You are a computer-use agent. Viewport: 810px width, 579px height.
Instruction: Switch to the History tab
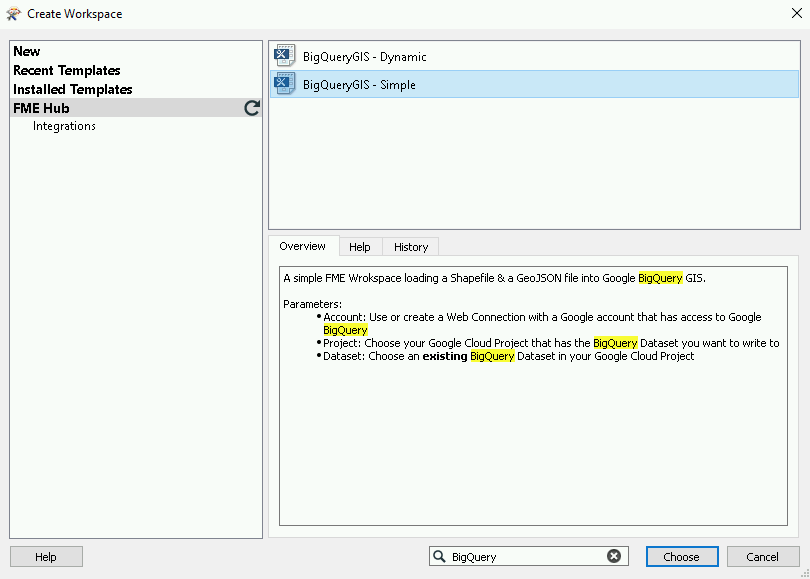411,247
